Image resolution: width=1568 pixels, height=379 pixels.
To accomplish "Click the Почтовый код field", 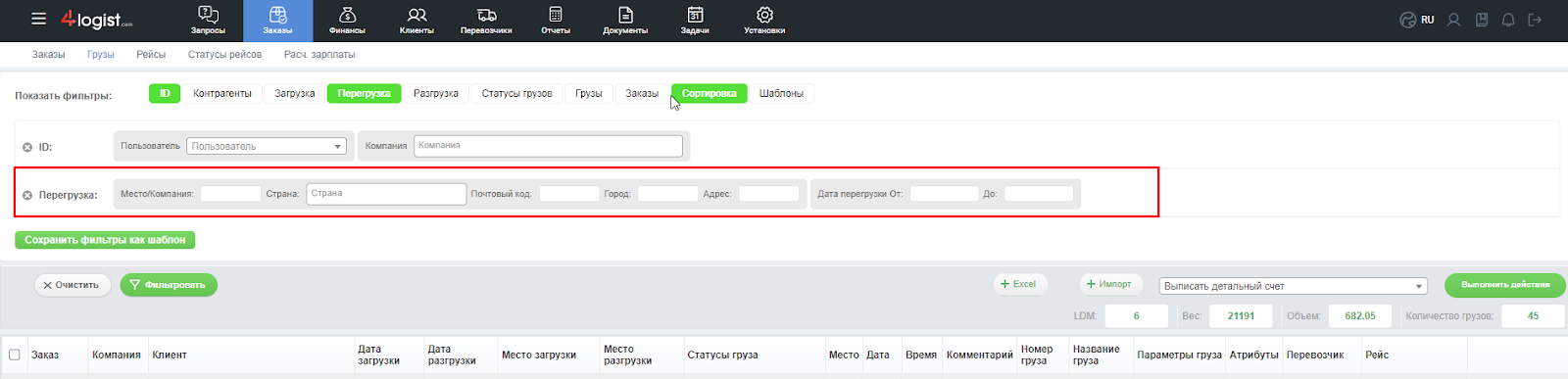I will tap(569, 194).
